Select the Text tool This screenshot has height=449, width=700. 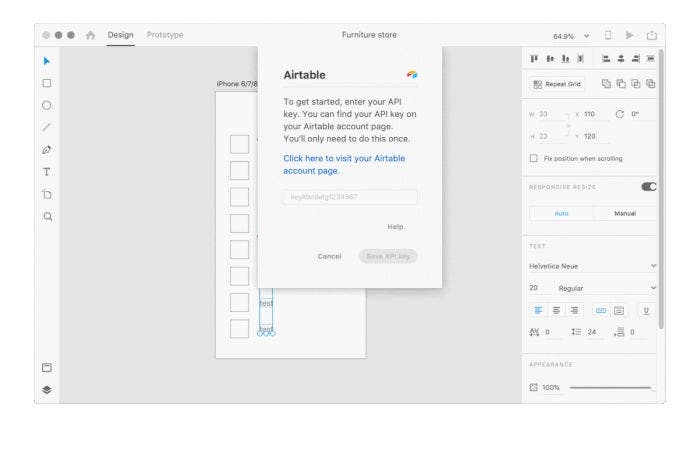pyautogui.click(x=47, y=172)
